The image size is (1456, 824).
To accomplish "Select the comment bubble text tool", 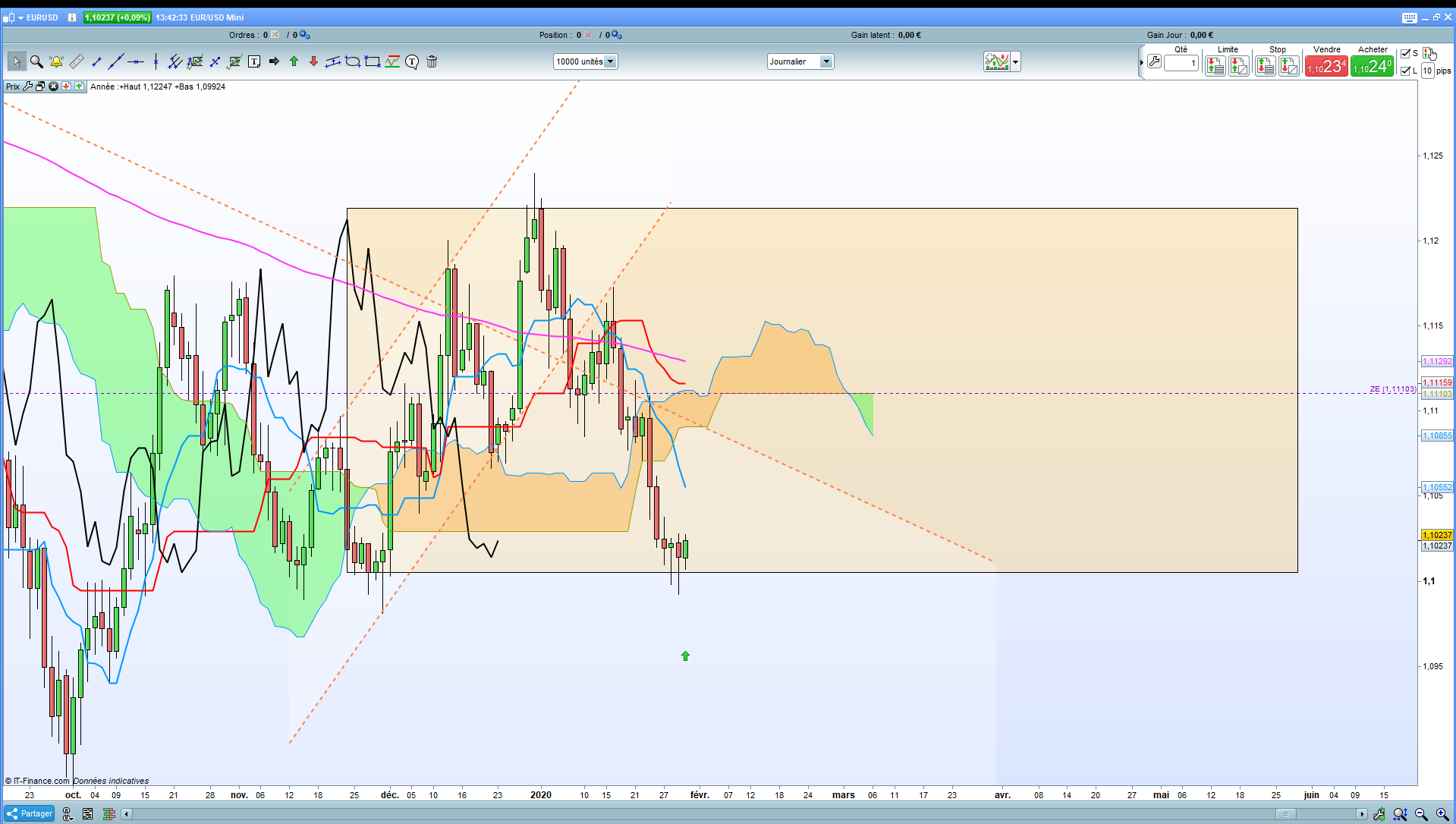I will [x=412, y=62].
